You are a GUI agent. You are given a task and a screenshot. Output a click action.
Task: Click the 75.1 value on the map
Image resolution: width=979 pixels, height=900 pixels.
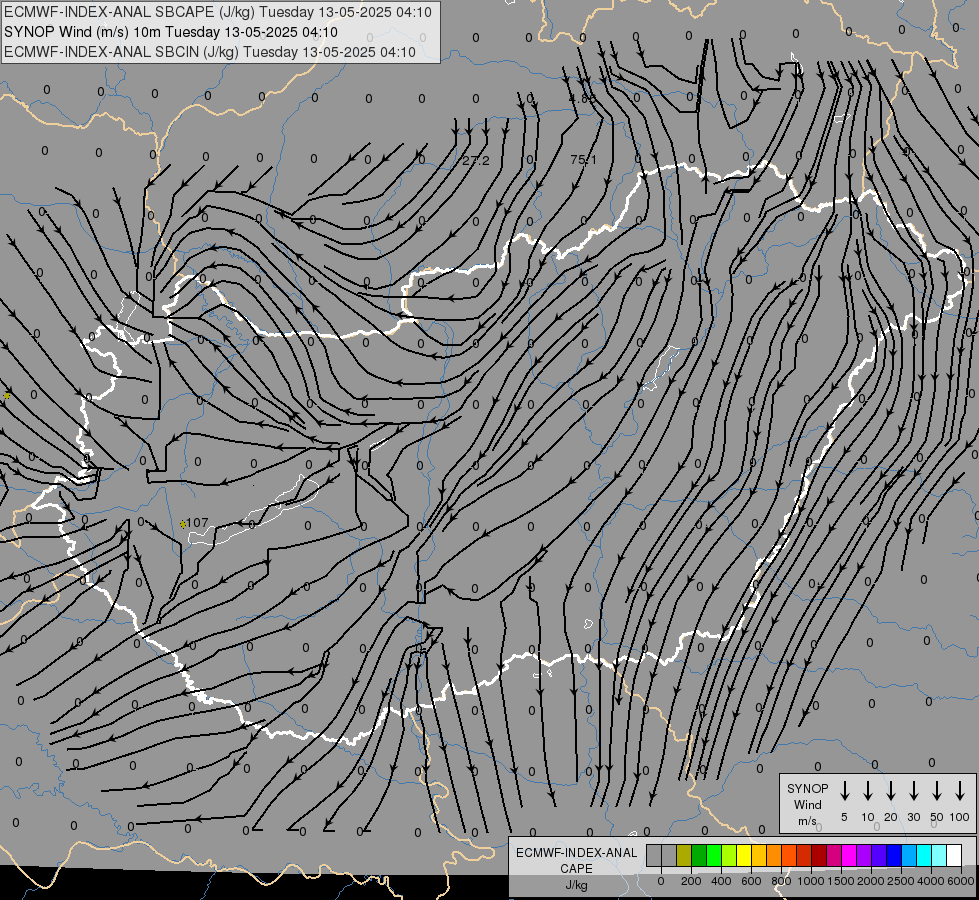tap(583, 160)
